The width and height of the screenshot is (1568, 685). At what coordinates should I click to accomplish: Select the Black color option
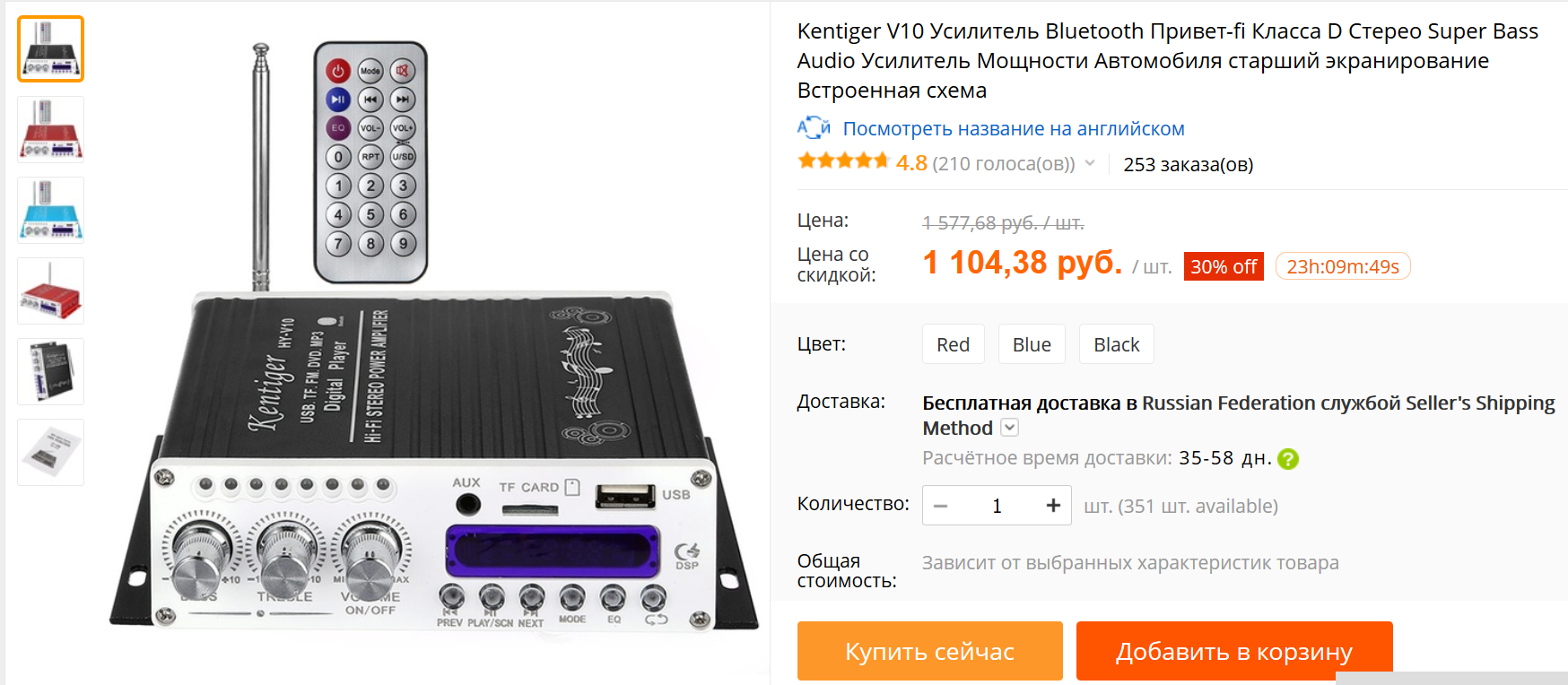(x=1117, y=344)
